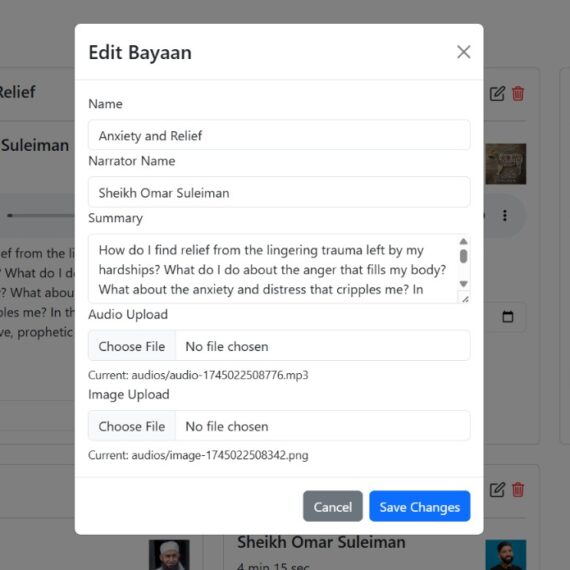
Task: Click red trash icon on lower background card
Action: point(518,490)
